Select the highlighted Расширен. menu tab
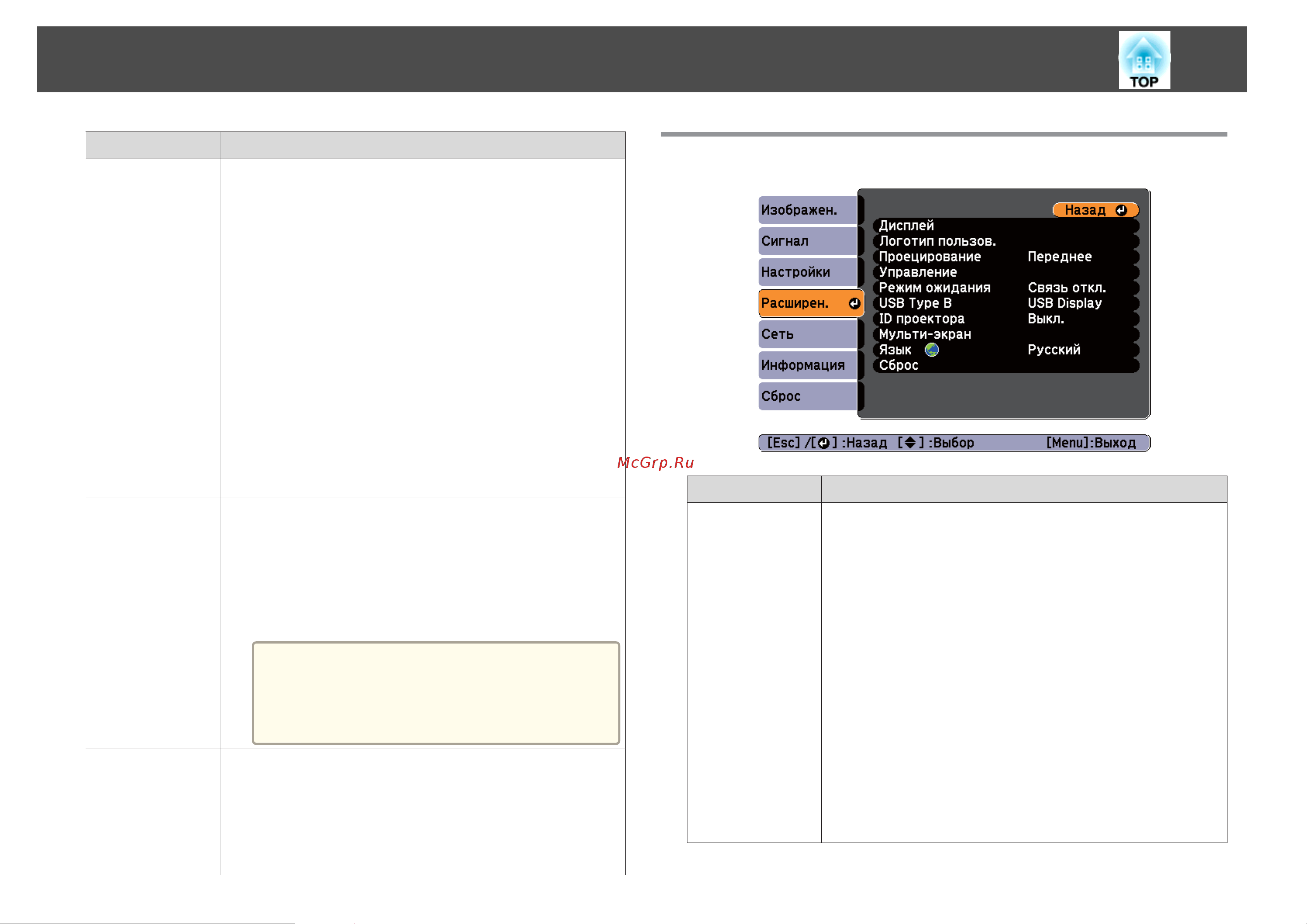This screenshot has height=924, width=1307. coord(810,303)
